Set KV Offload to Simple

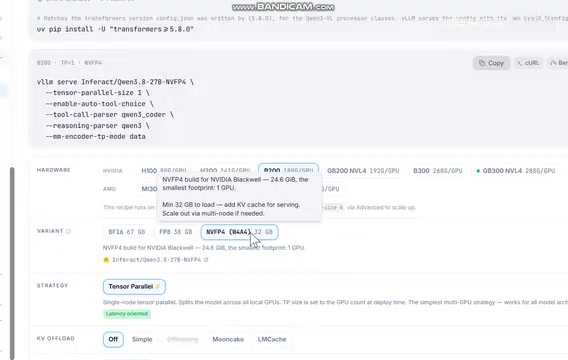click(x=142, y=339)
